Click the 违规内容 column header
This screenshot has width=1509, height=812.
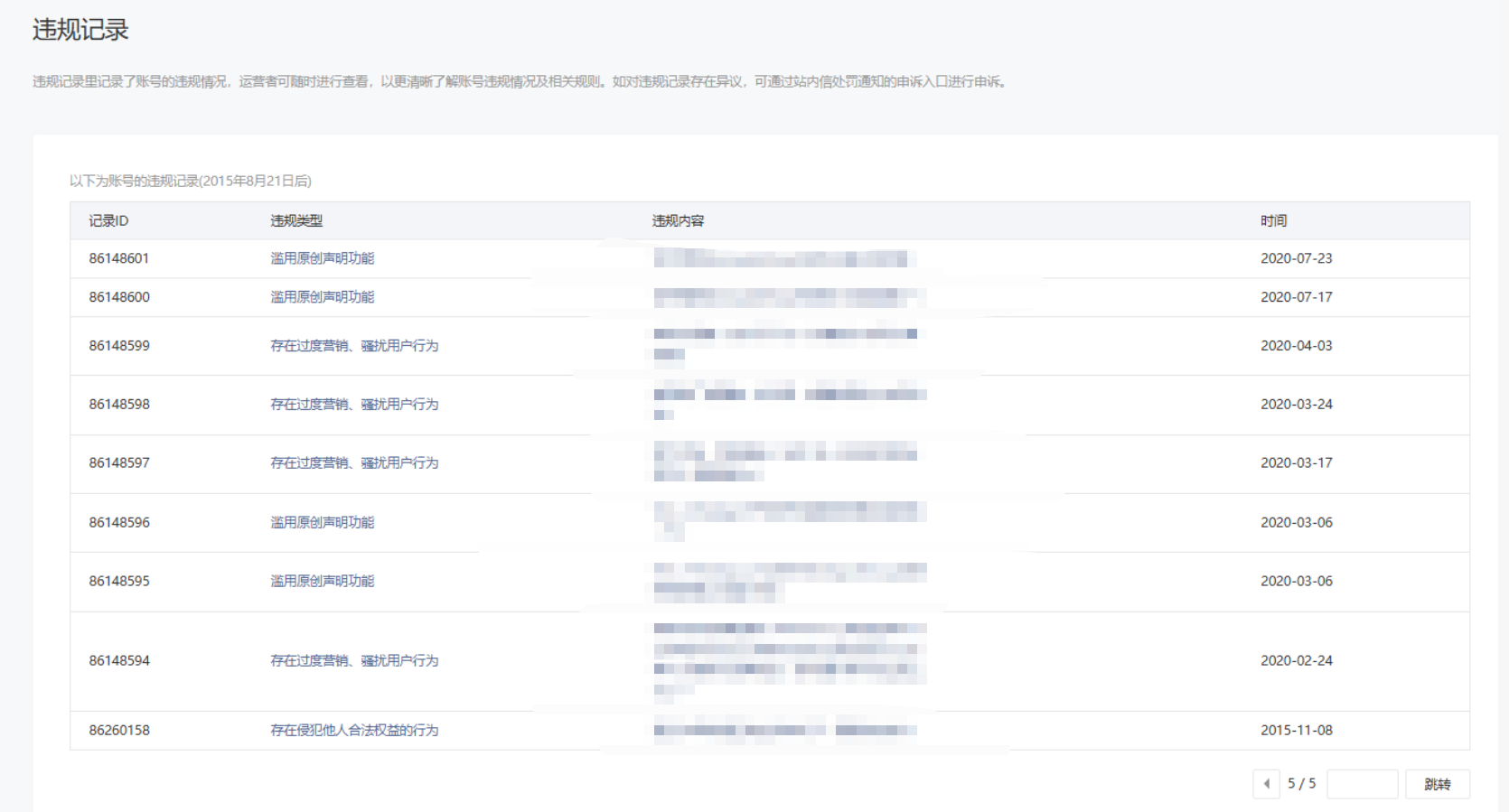tap(678, 221)
